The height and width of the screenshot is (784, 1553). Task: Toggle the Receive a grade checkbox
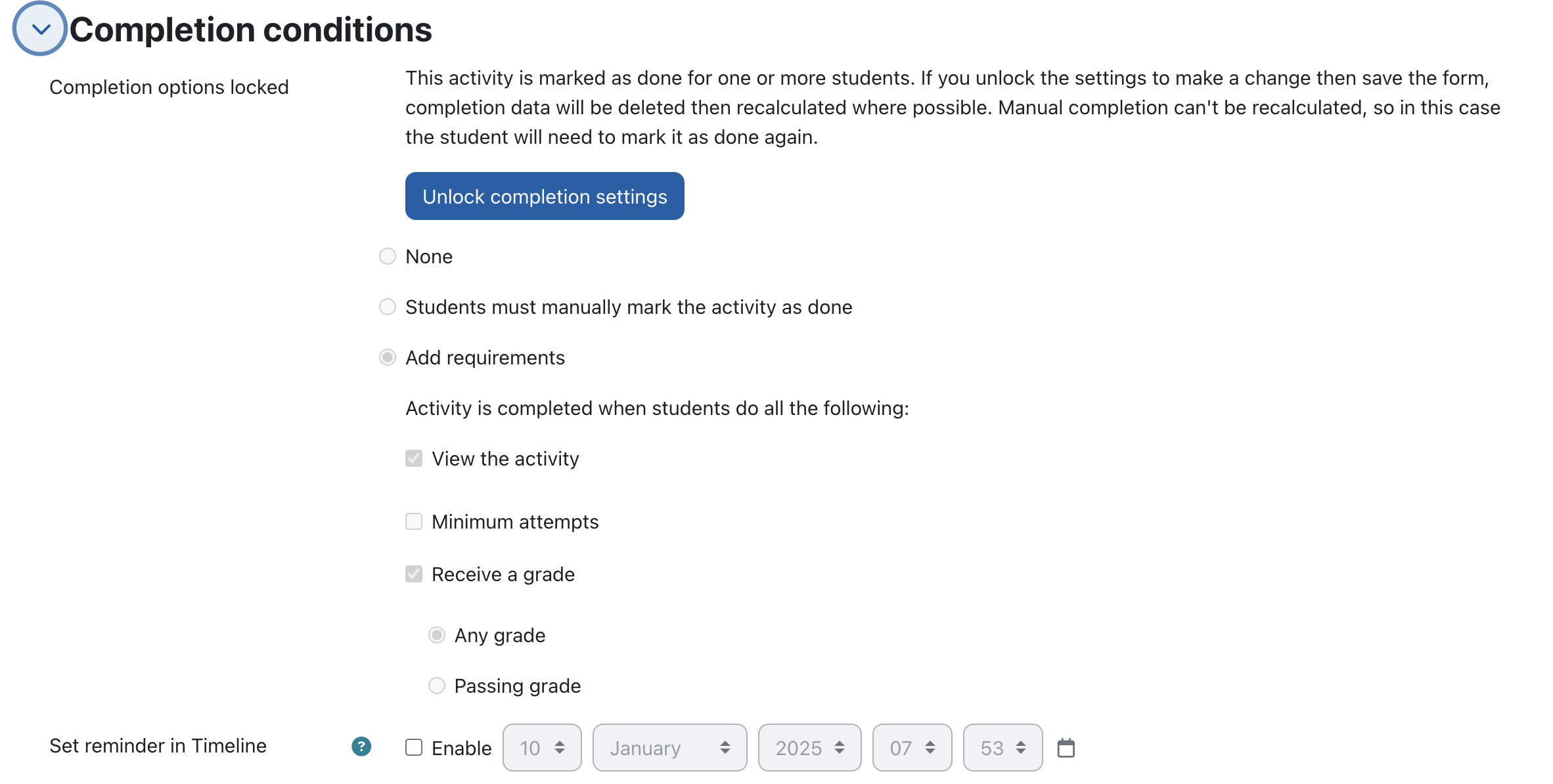tap(414, 574)
